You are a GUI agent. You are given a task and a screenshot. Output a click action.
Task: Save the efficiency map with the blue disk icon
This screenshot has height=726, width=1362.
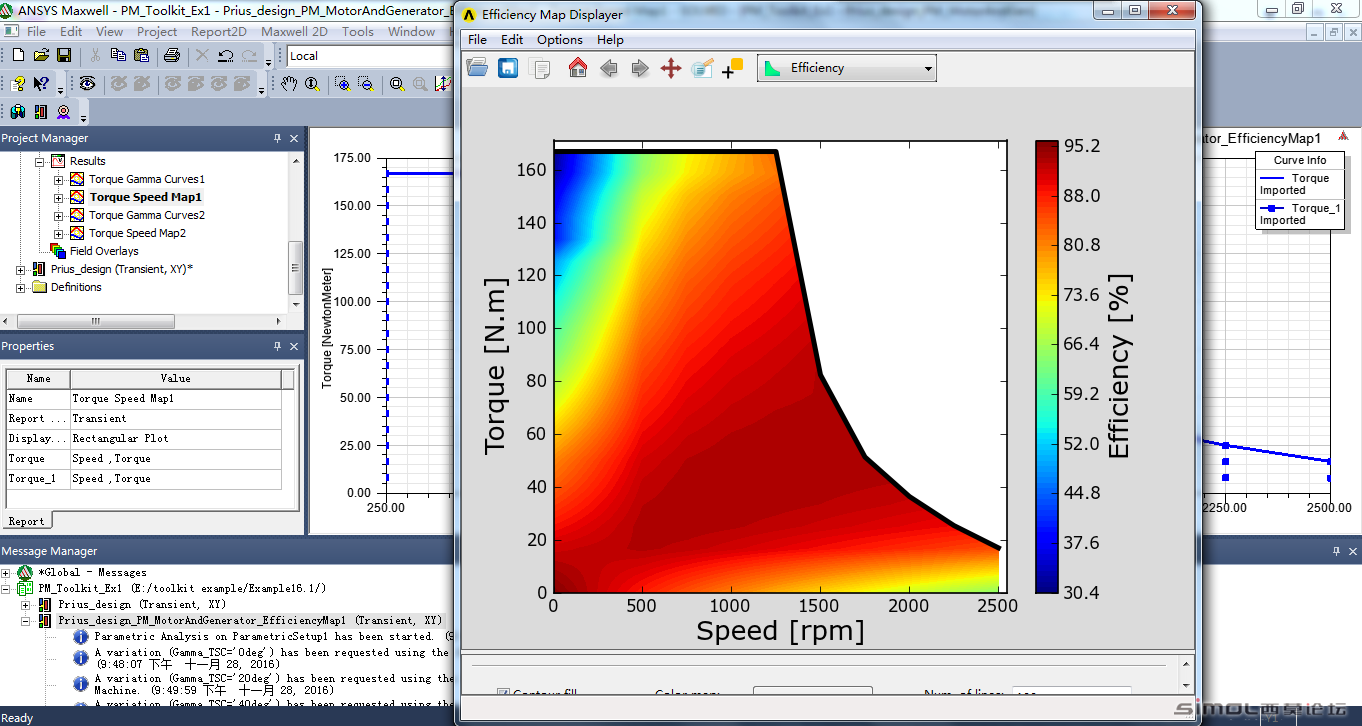pos(508,68)
